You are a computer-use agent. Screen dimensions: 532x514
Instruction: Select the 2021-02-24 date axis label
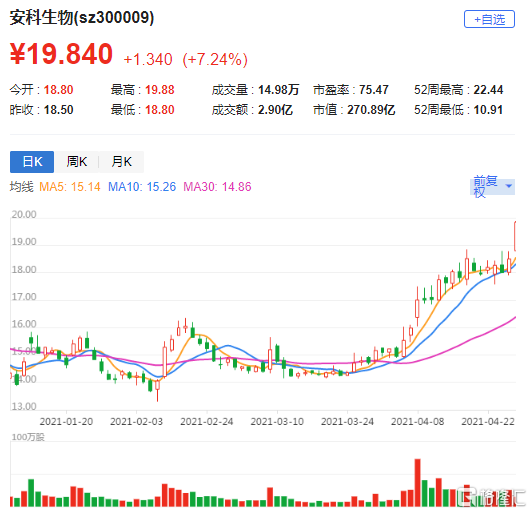(x=207, y=422)
